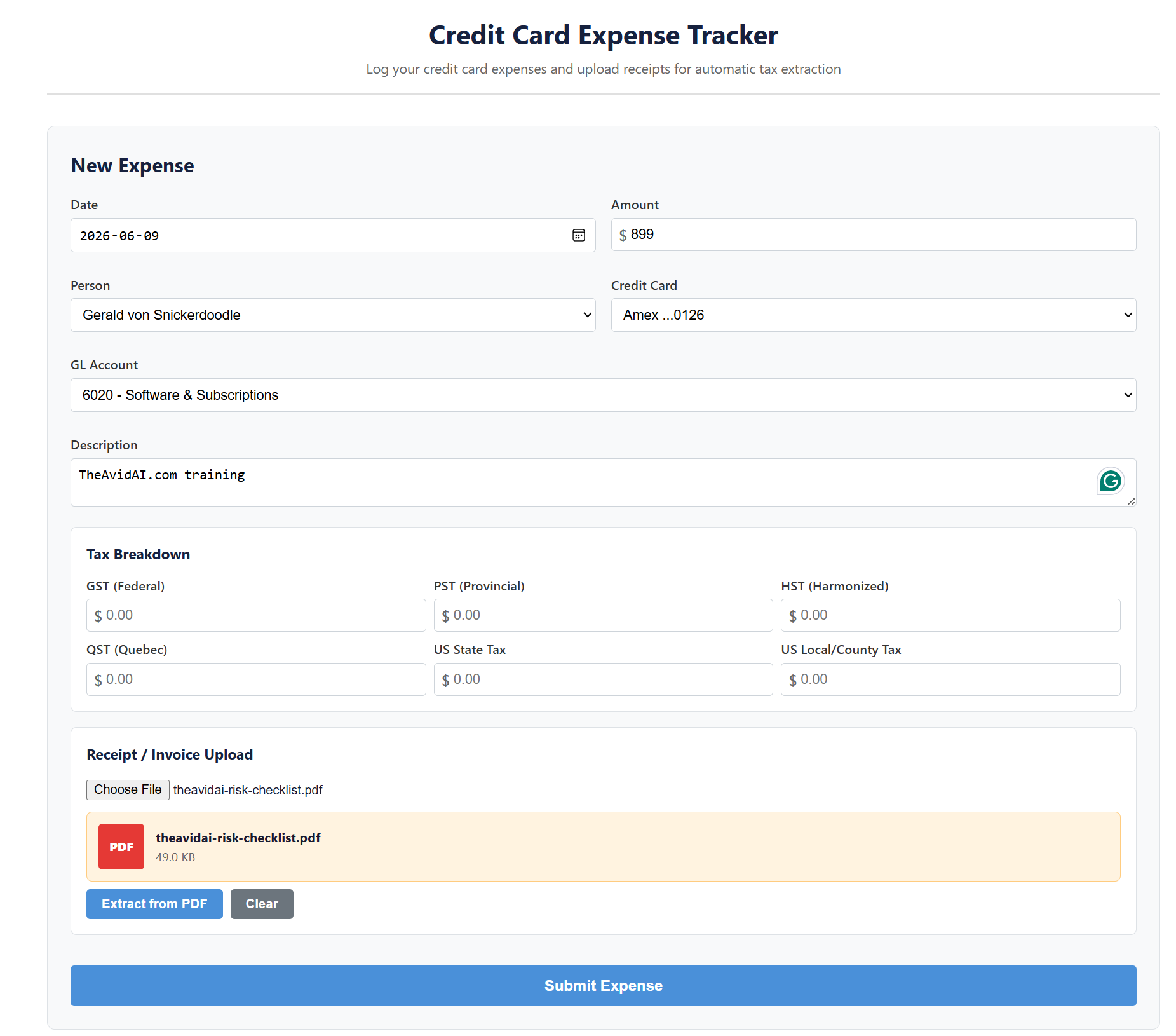Submit the expense
Screen dimensions: 1176x1036
pyautogui.click(x=604, y=986)
